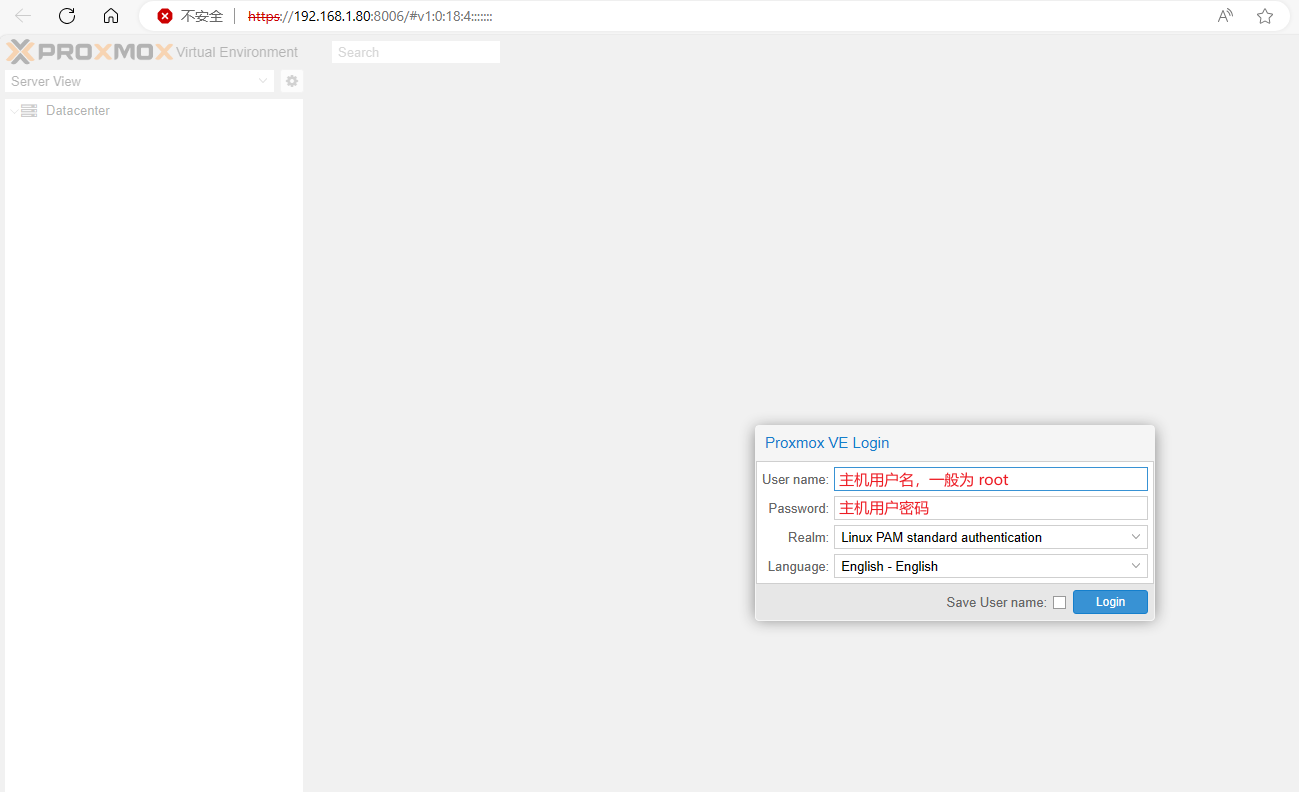Open the read aloud icon in address bar
The image size is (1299, 792).
click(x=1225, y=16)
